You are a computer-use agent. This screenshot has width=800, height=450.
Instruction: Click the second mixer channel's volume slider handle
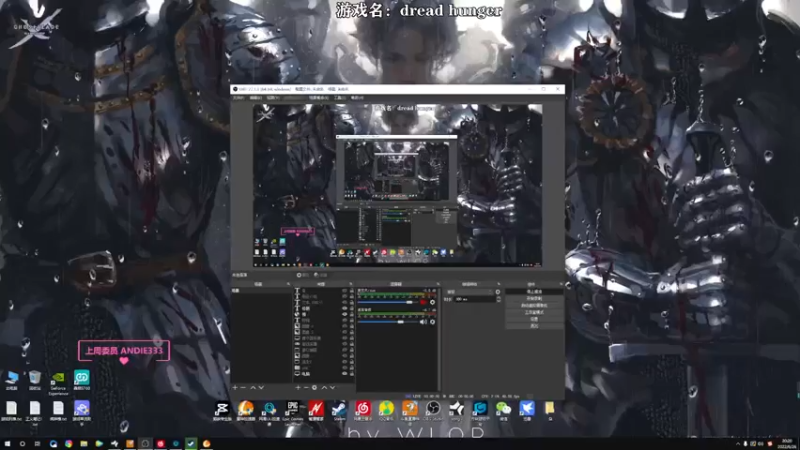(401, 322)
